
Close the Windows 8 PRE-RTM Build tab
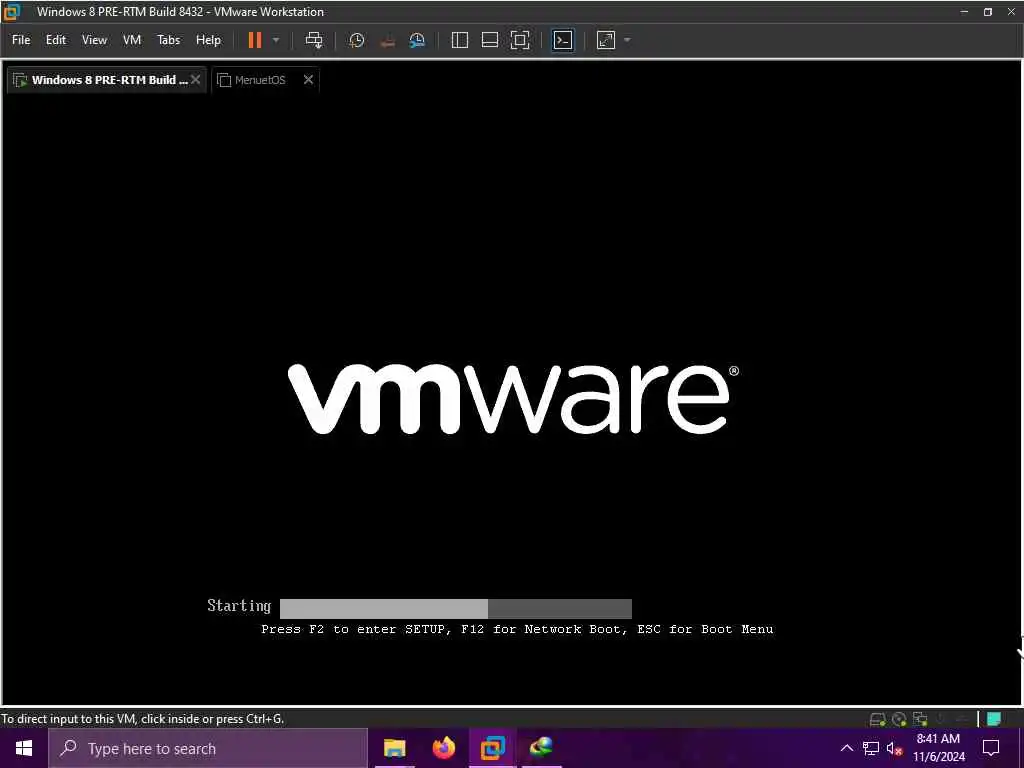click(x=195, y=80)
